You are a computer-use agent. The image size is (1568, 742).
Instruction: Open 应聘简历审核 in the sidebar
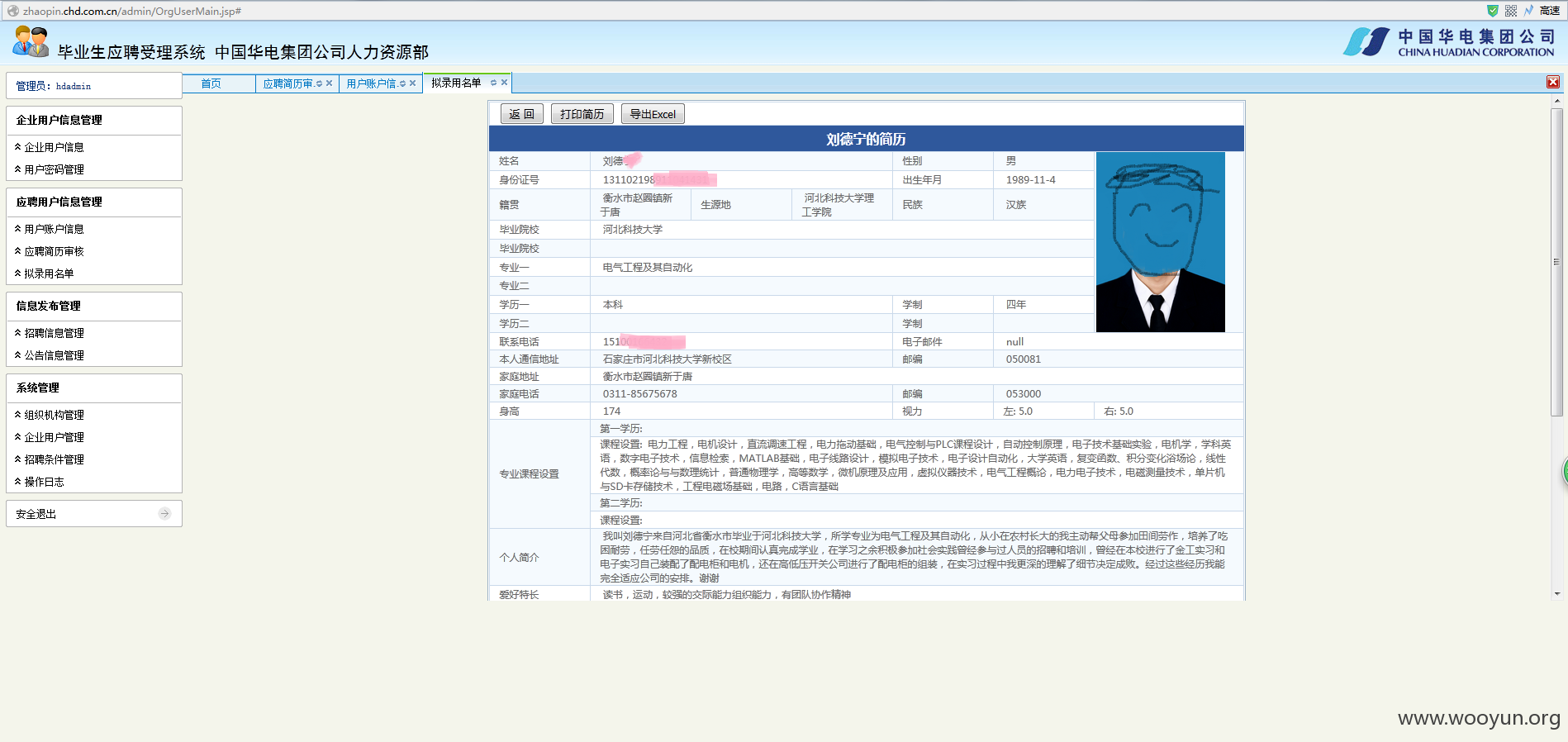click(x=55, y=251)
